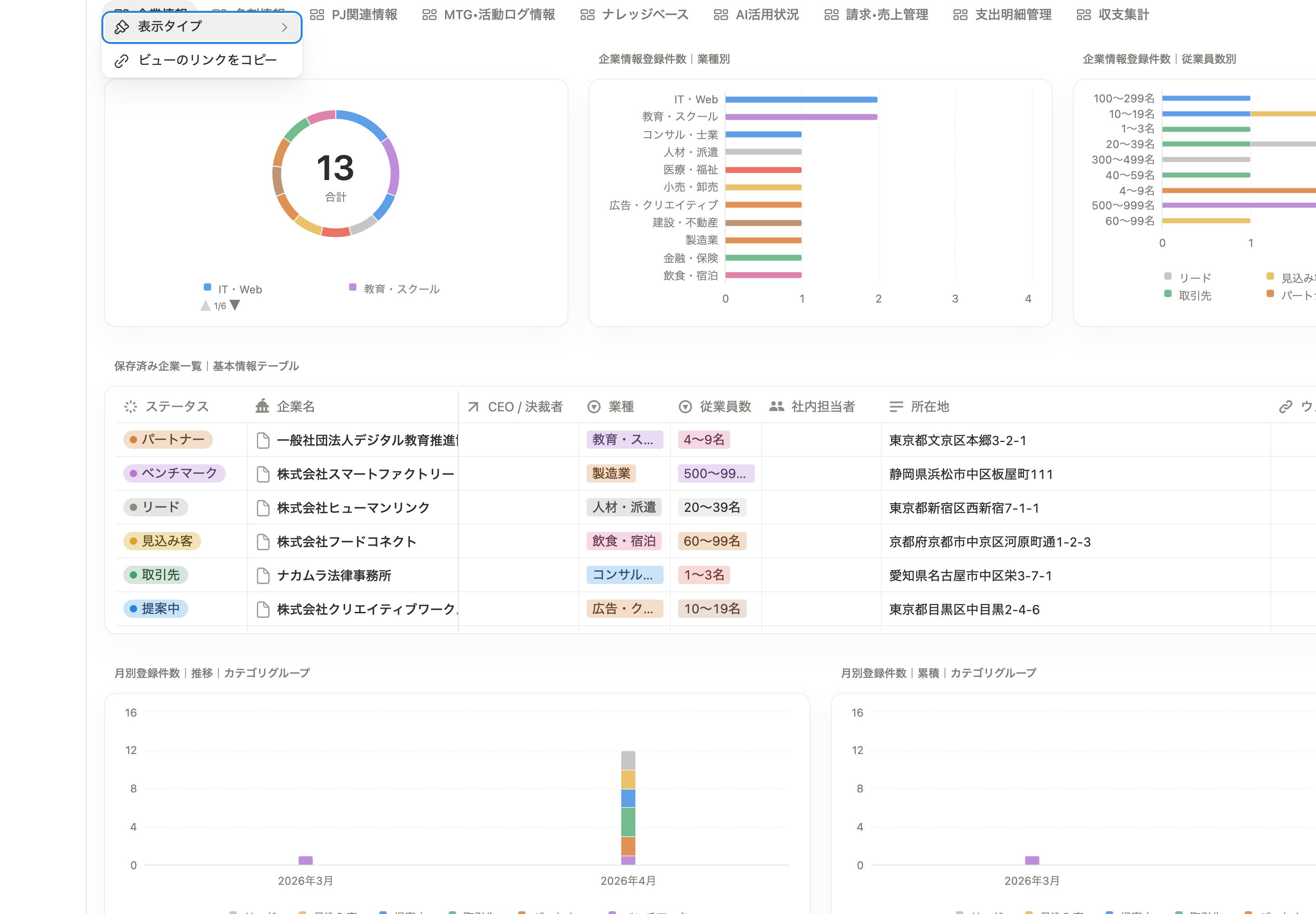Viewport: 1316px width, 914px height.
Task: Click the 教育・スクール legend color swatch
Action: [353, 287]
